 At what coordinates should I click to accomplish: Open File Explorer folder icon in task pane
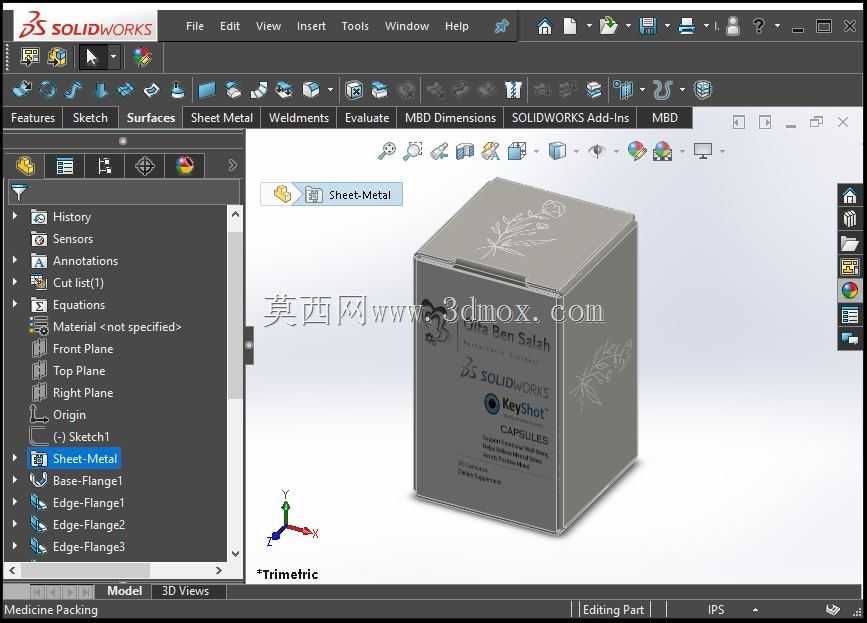850,243
